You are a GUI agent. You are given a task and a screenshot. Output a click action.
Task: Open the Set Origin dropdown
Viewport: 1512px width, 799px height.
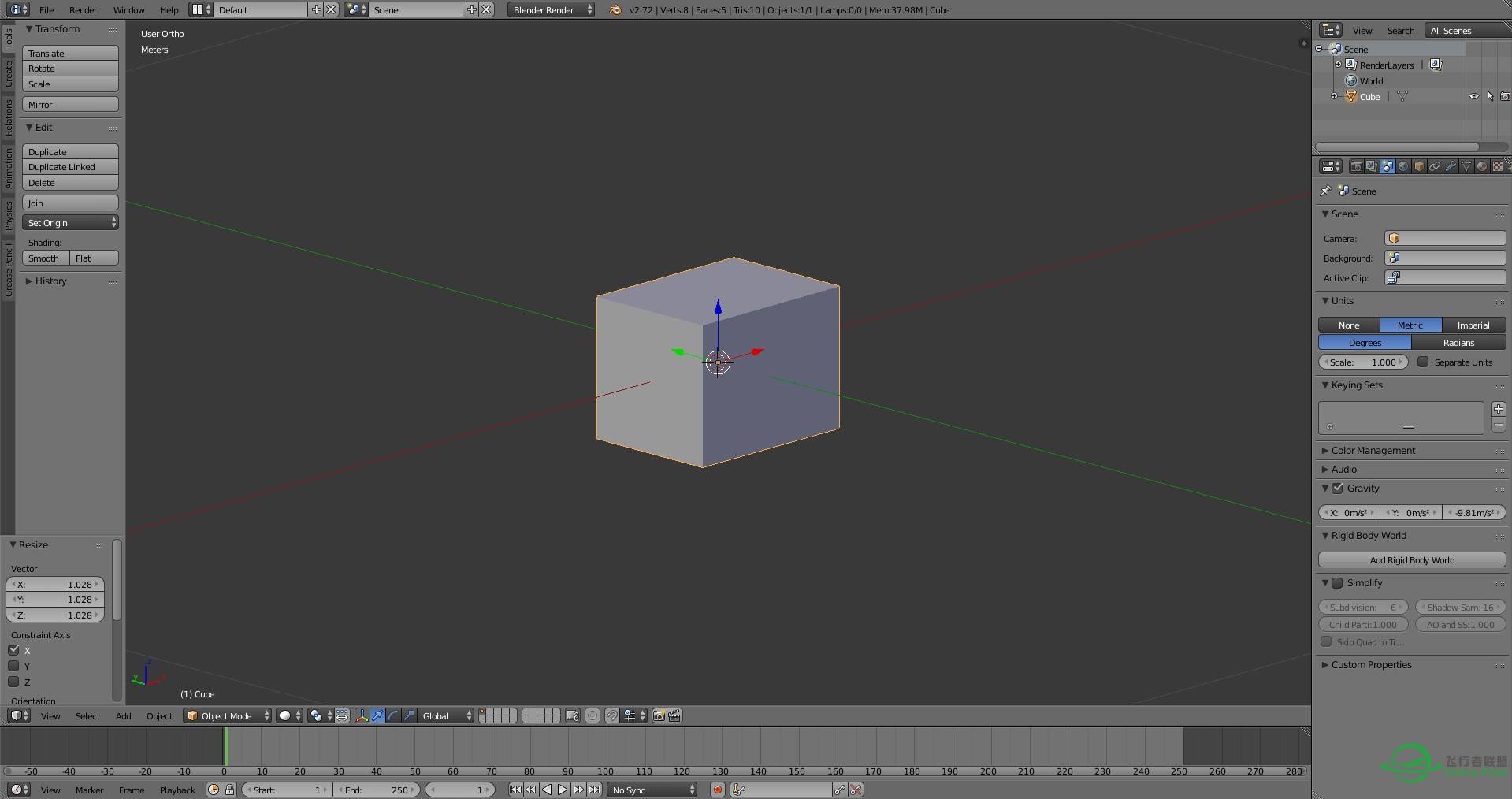[x=70, y=222]
